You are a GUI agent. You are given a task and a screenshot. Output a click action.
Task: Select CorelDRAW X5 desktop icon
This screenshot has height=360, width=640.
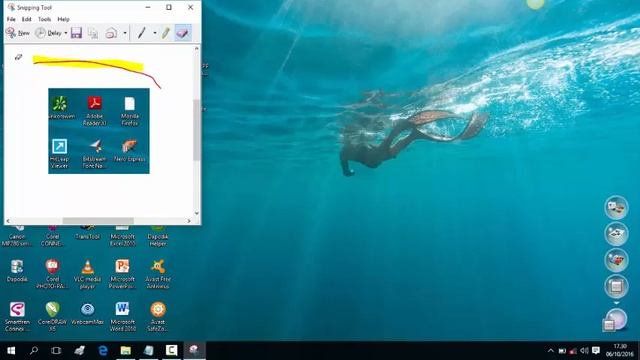(x=53, y=317)
